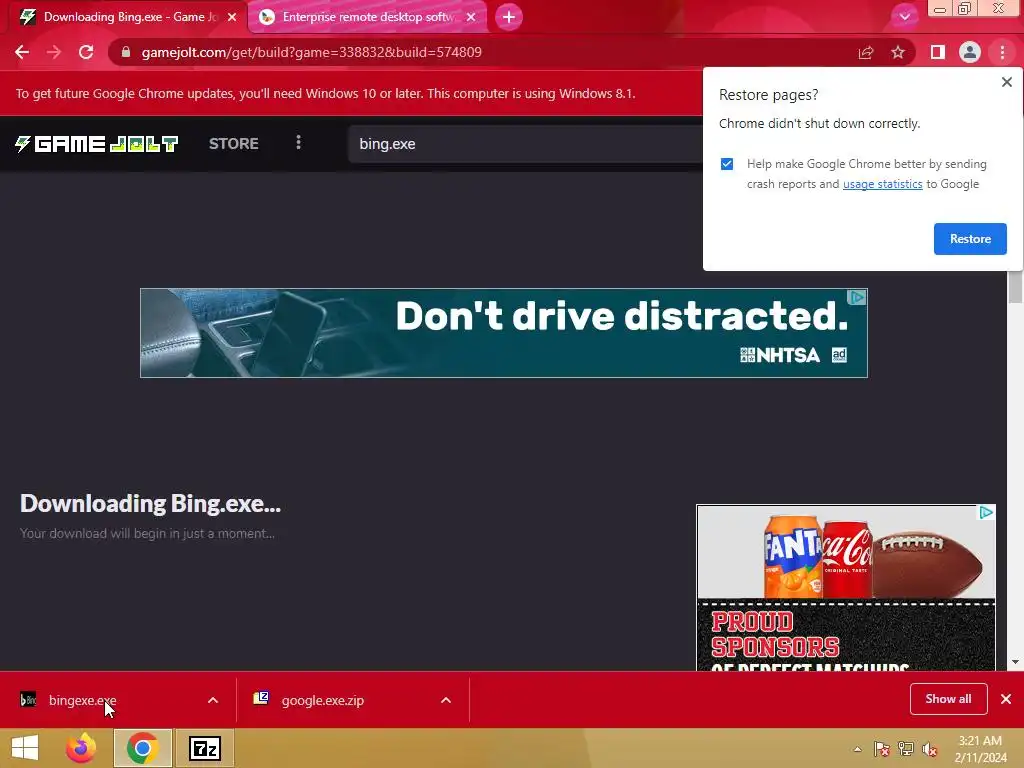Click the Restore button

[970, 239]
